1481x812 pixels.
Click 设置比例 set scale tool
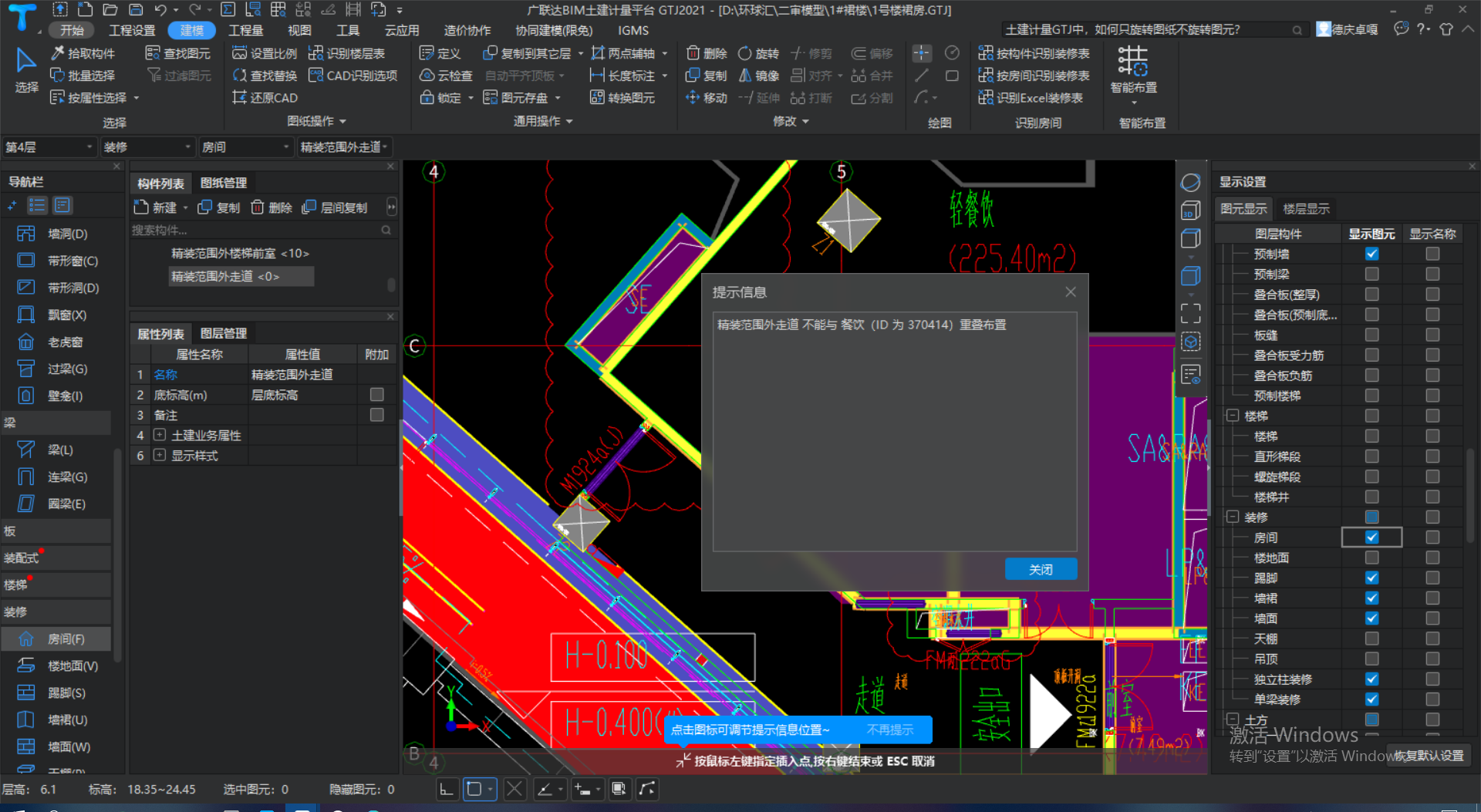[x=265, y=53]
